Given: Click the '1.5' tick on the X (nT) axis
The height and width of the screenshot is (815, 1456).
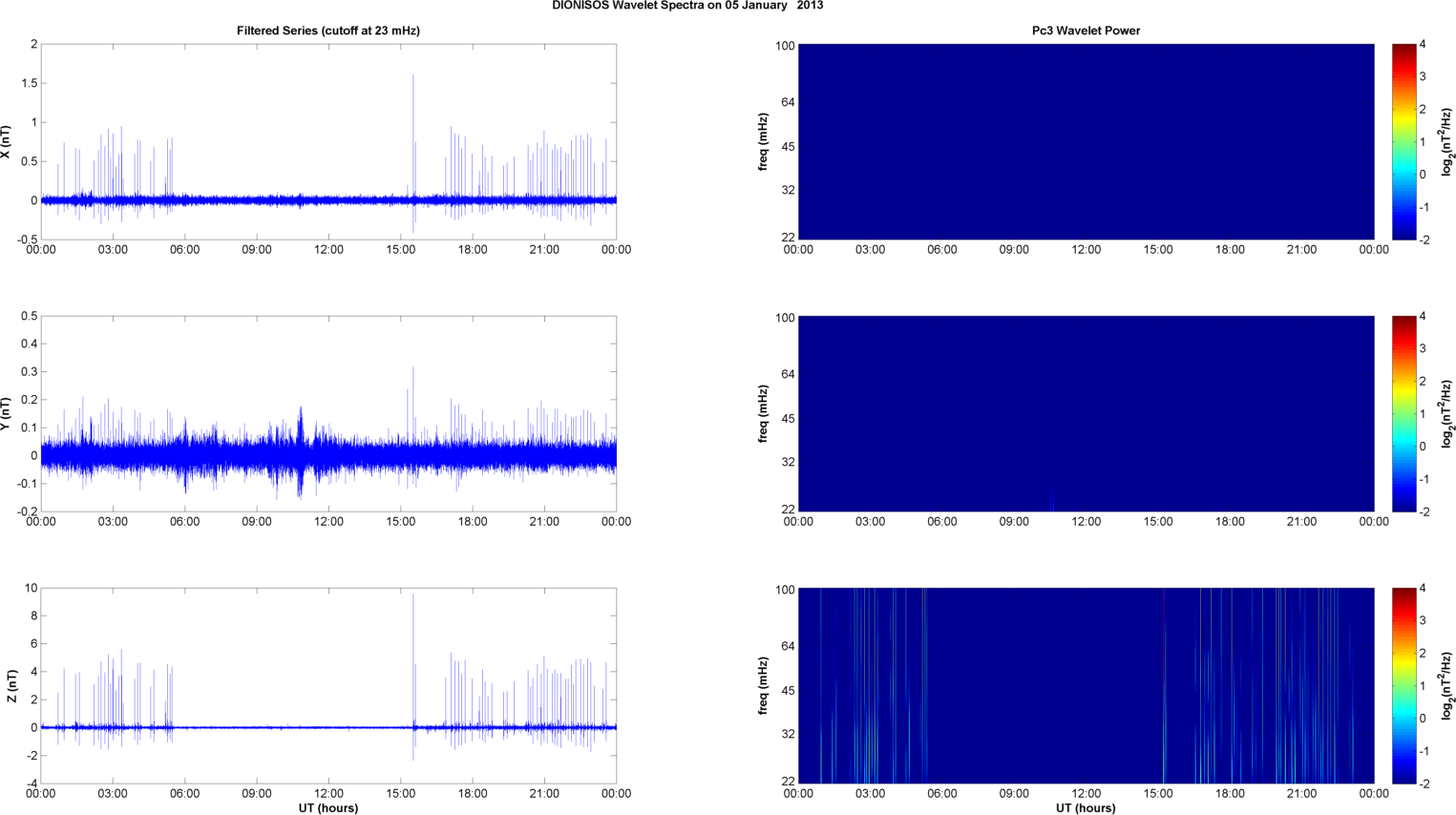Looking at the screenshot, I should click(x=30, y=84).
